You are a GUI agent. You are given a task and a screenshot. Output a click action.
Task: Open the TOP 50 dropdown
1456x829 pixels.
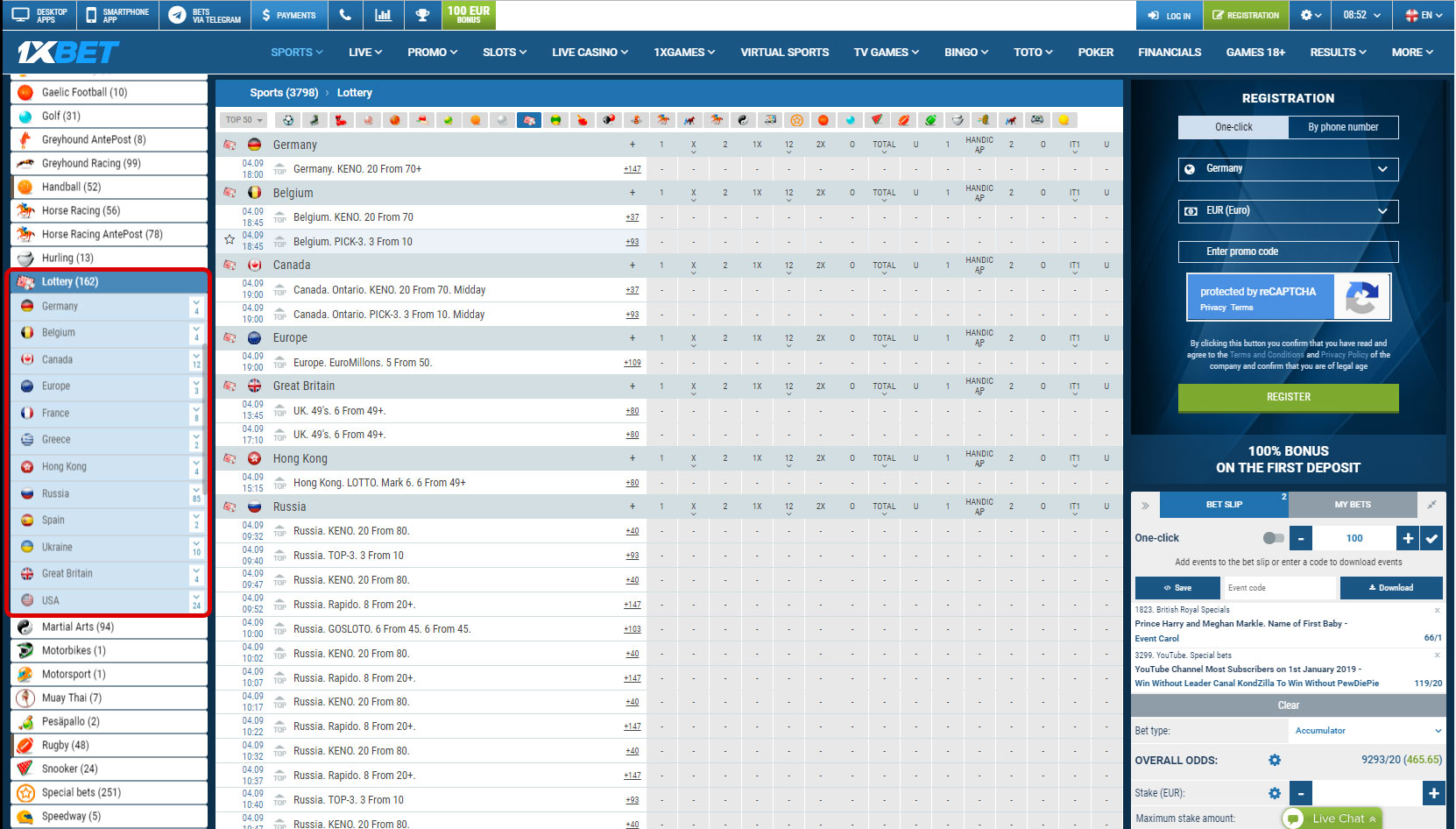pos(244,120)
